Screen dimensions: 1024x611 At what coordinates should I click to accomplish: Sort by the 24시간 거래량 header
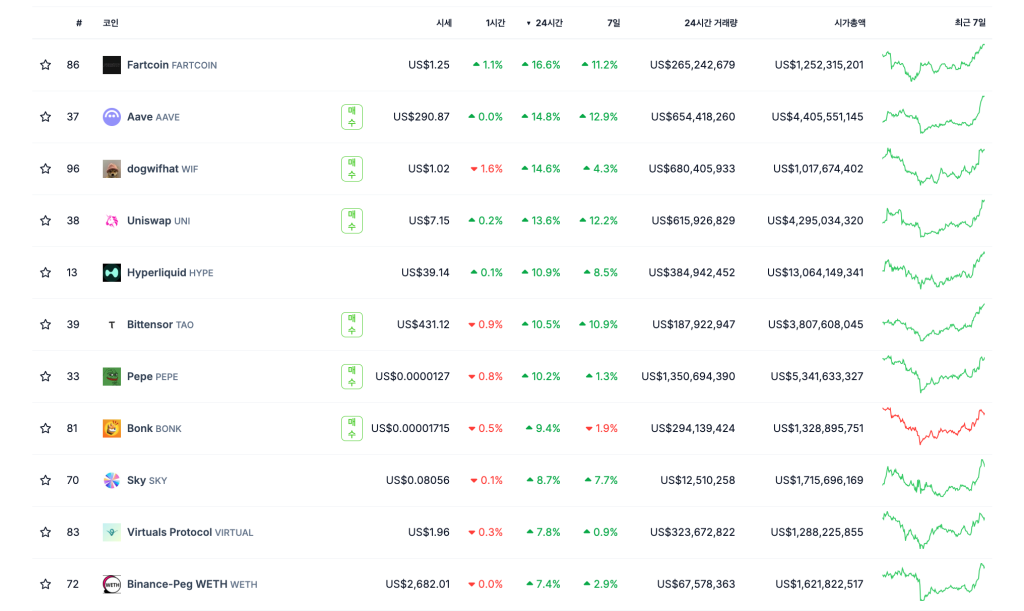(x=711, y=23)
